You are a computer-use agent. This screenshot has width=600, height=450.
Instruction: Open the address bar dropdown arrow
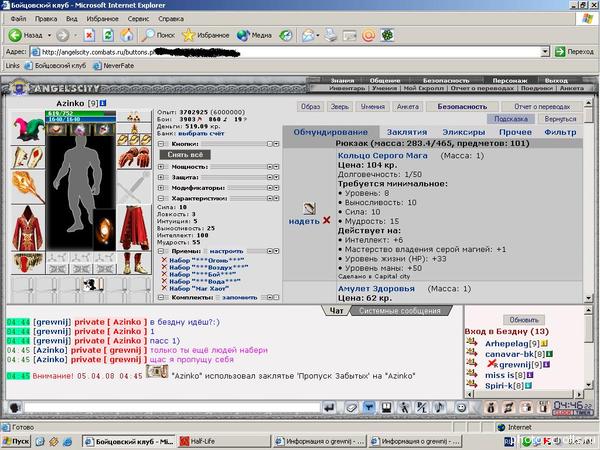tap(545, 52)
